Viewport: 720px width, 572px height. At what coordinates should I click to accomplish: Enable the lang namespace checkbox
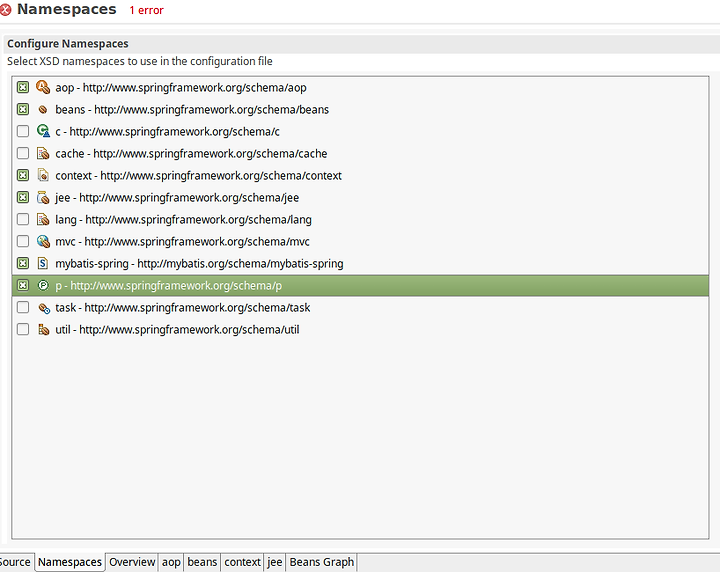click(x=23, y=219)
